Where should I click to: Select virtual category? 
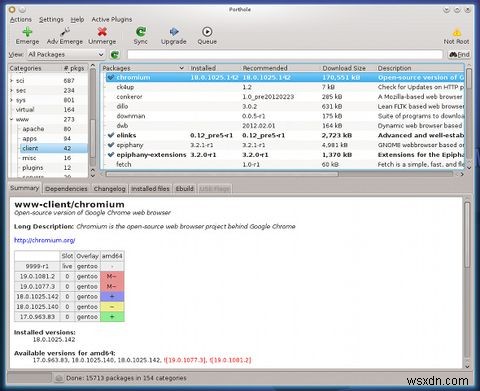(x=25, y=110)
